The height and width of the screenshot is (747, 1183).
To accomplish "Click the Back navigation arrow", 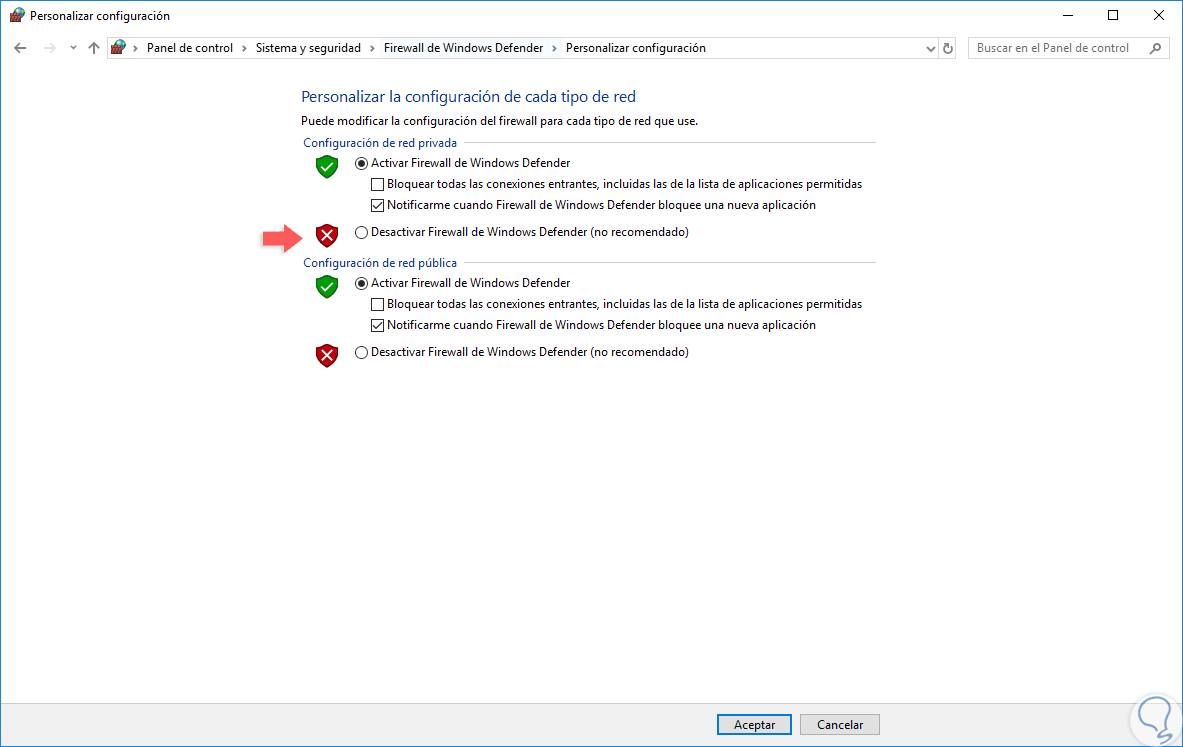I will (20, 48).
